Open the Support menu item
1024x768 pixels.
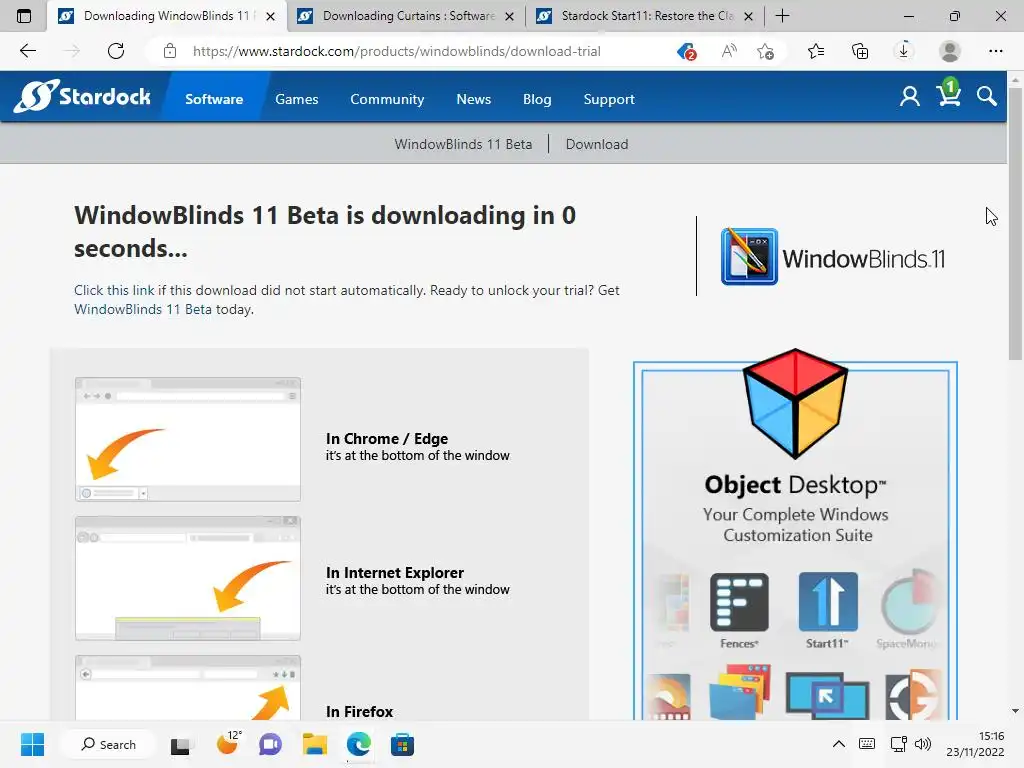[x=609, y=99]
